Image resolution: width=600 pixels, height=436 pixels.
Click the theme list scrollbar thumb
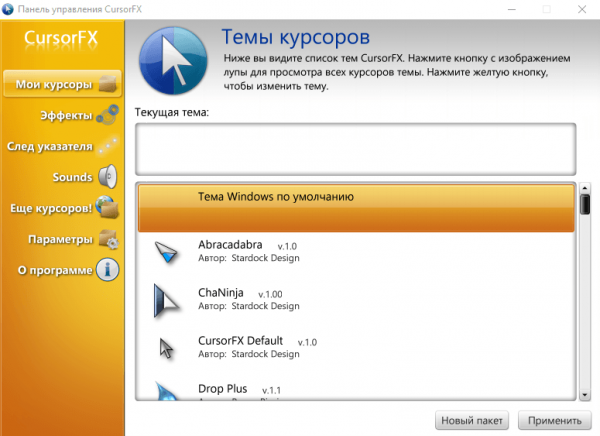585,204
